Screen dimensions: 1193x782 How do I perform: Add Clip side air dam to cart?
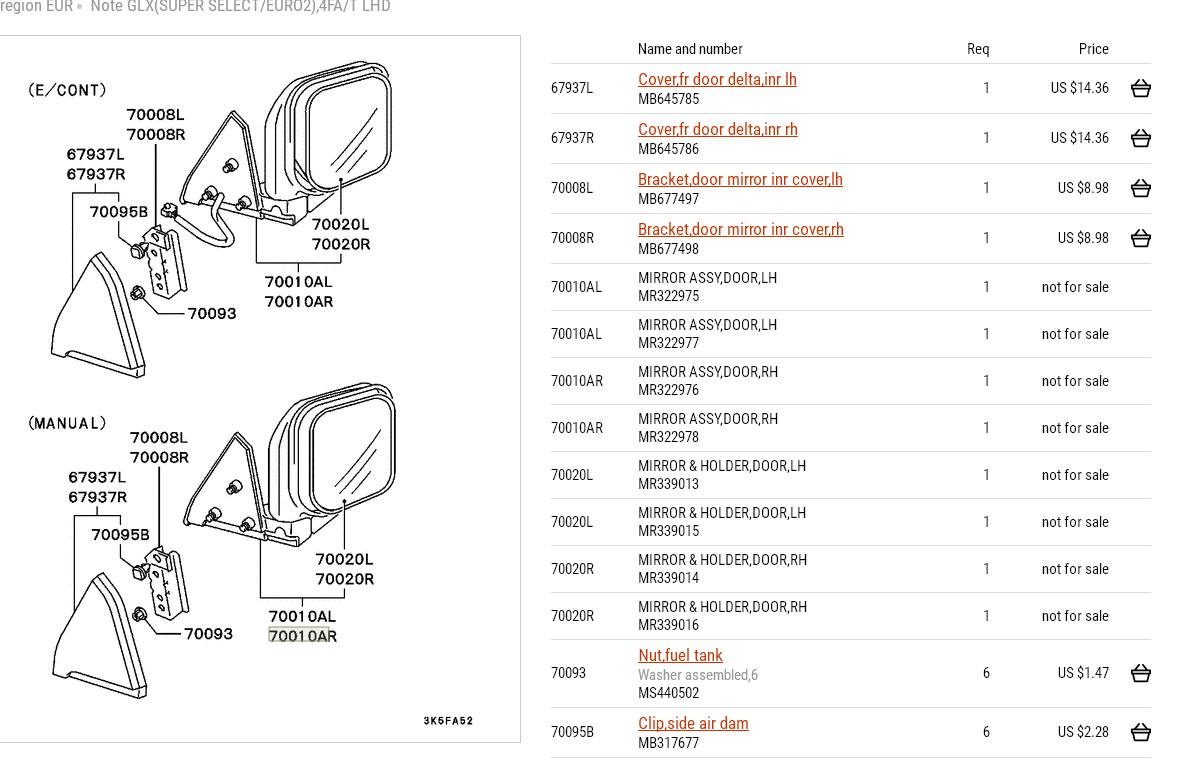[1140, 732]
